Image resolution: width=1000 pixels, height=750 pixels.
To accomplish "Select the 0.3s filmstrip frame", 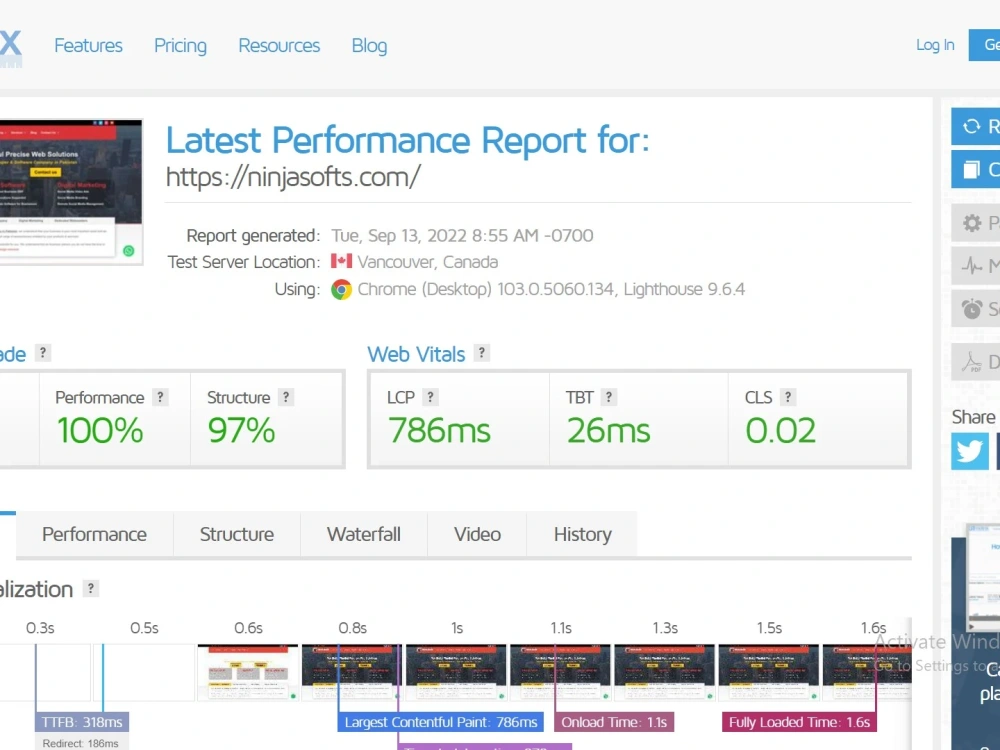I will pos(45,673).
